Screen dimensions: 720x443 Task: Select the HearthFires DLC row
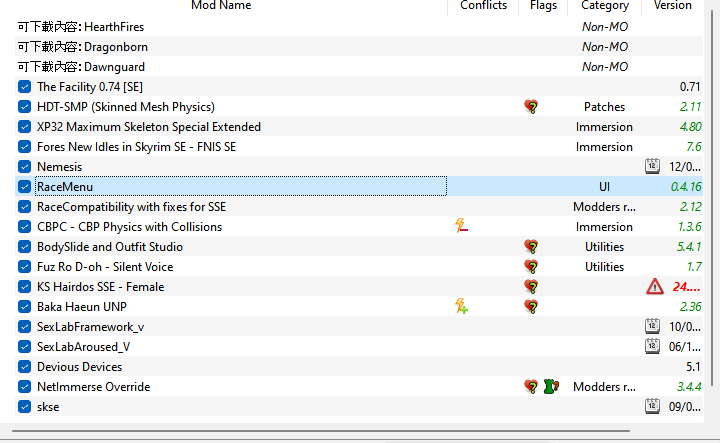[x=359, y=27]
